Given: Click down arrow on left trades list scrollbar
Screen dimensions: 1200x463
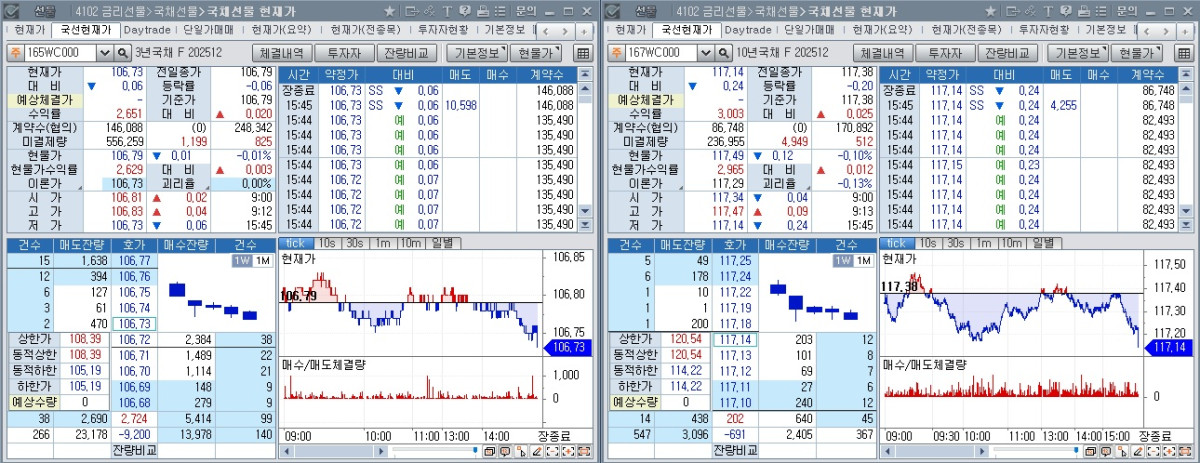Looking at the screenshot, I should point(586,212).
